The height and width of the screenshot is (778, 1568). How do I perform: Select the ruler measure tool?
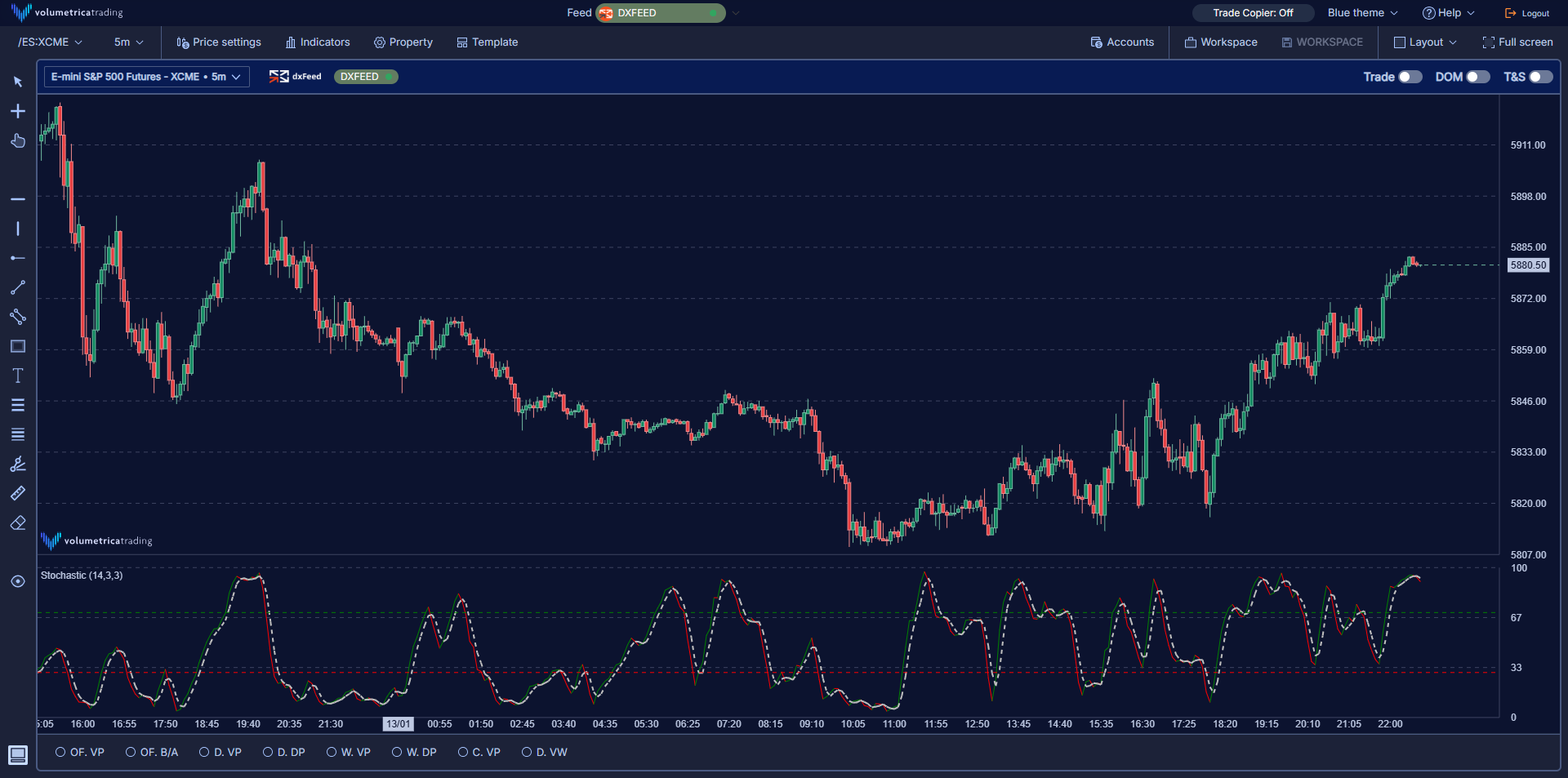click(x=18, y=493)
